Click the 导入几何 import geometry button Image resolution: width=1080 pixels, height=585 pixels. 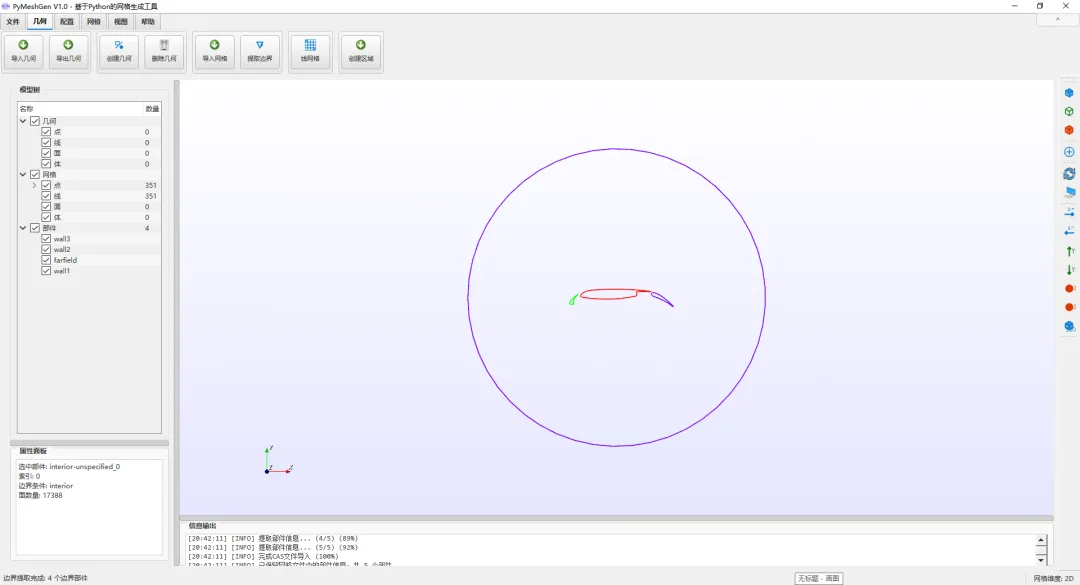[23, 51]
